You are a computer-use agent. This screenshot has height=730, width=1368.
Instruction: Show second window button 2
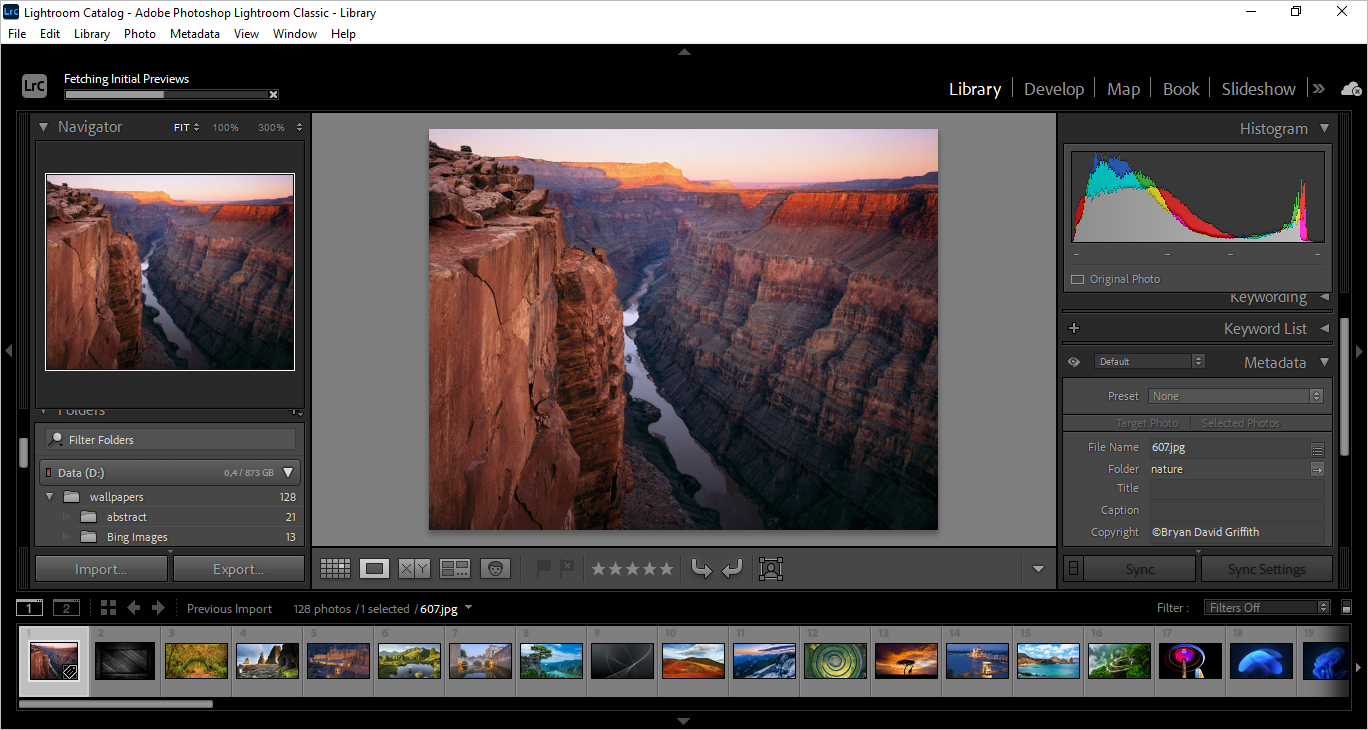[x=67, y=608]
